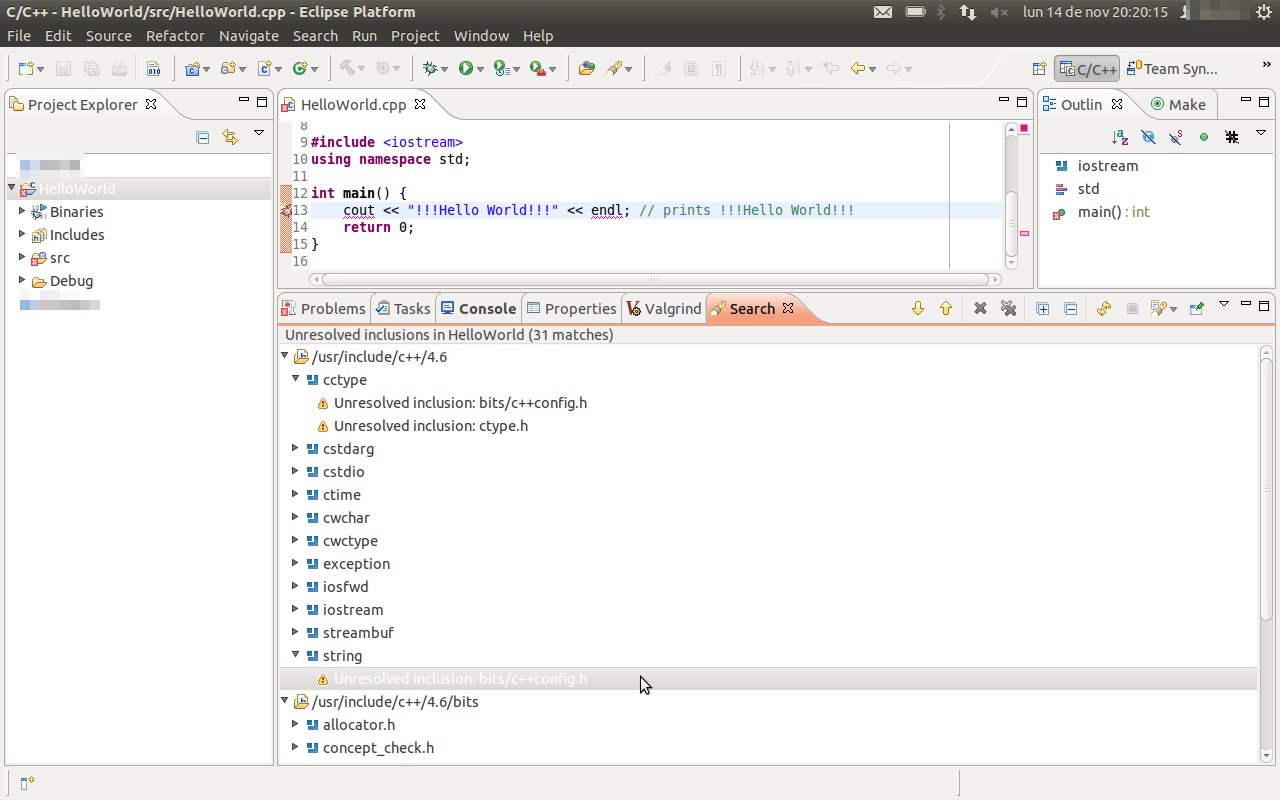
Task: Expand all search results with plus icon
Action: (x=1042, y=309)
